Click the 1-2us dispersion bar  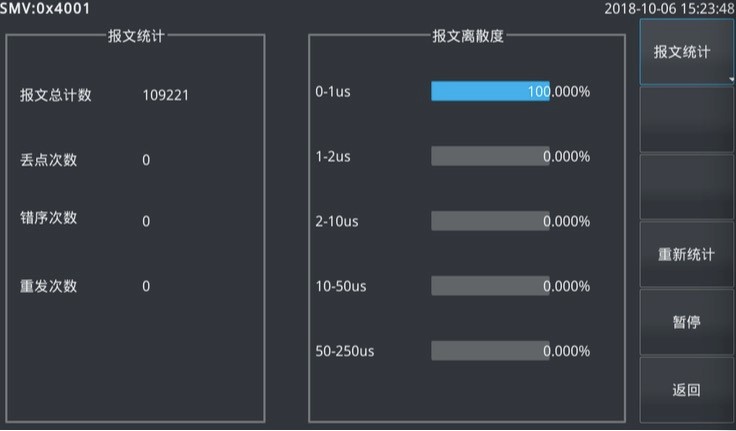click(490, 156)
